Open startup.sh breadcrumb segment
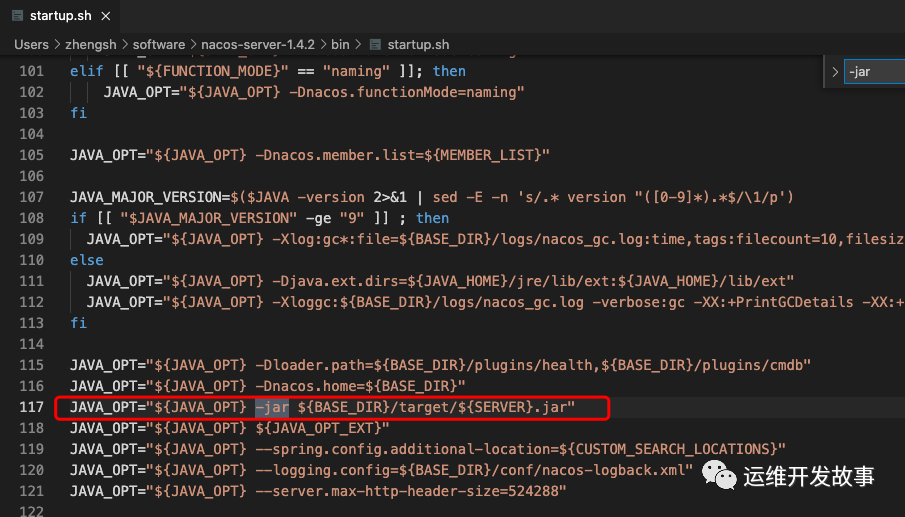The height and width of the screenshot is (517, 905). point(418,44)
